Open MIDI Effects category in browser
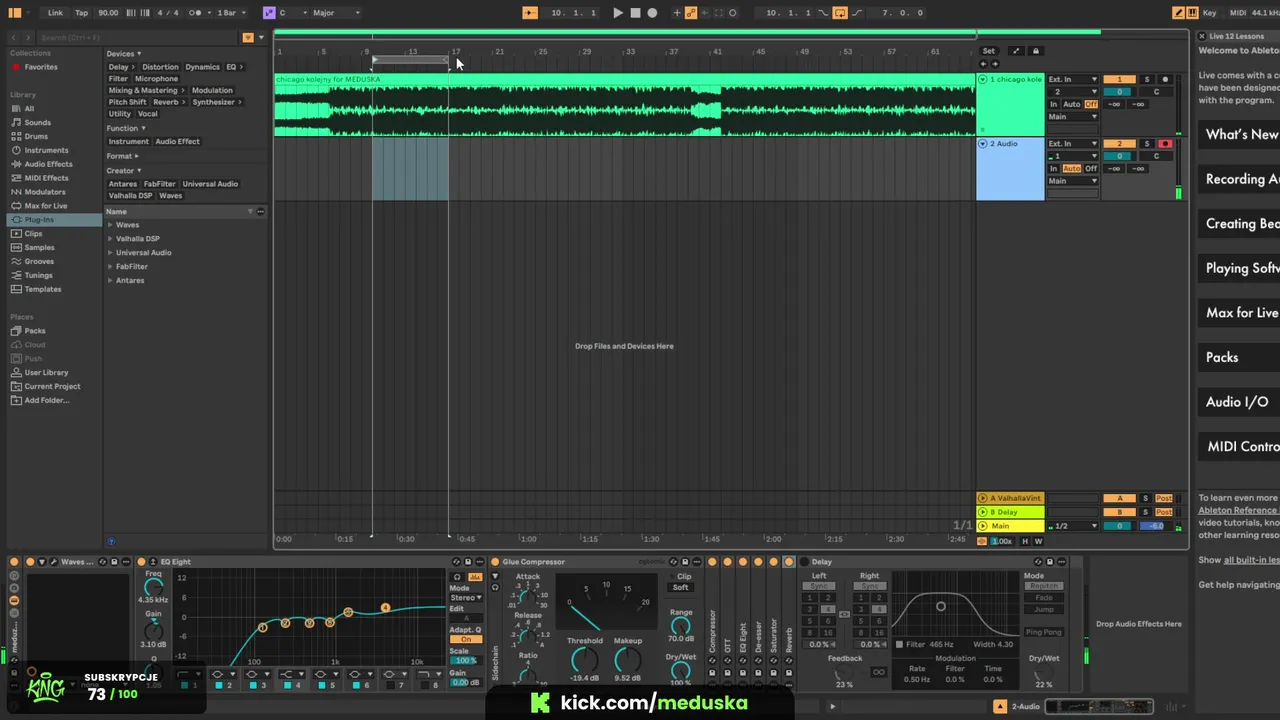This screenshot has width=1280, height=720. coord(46,178)
